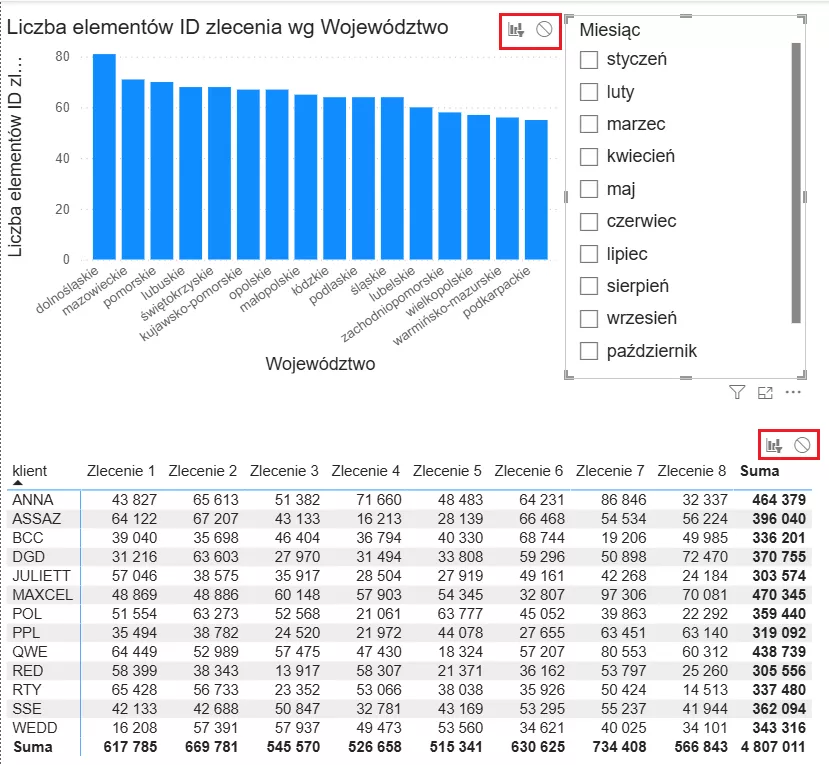829x765 pixels.
Task: Click the sort arrow under the klient header
Action: click(17, 483)
